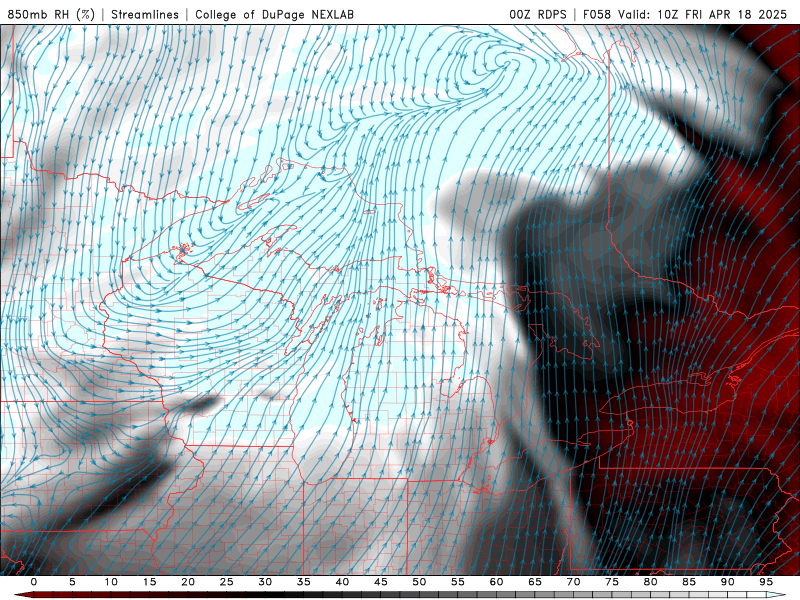Click the "00Z RDPS" model label
Image resolution: width=800 pixels, height=600 pixels.
point(538,14)
